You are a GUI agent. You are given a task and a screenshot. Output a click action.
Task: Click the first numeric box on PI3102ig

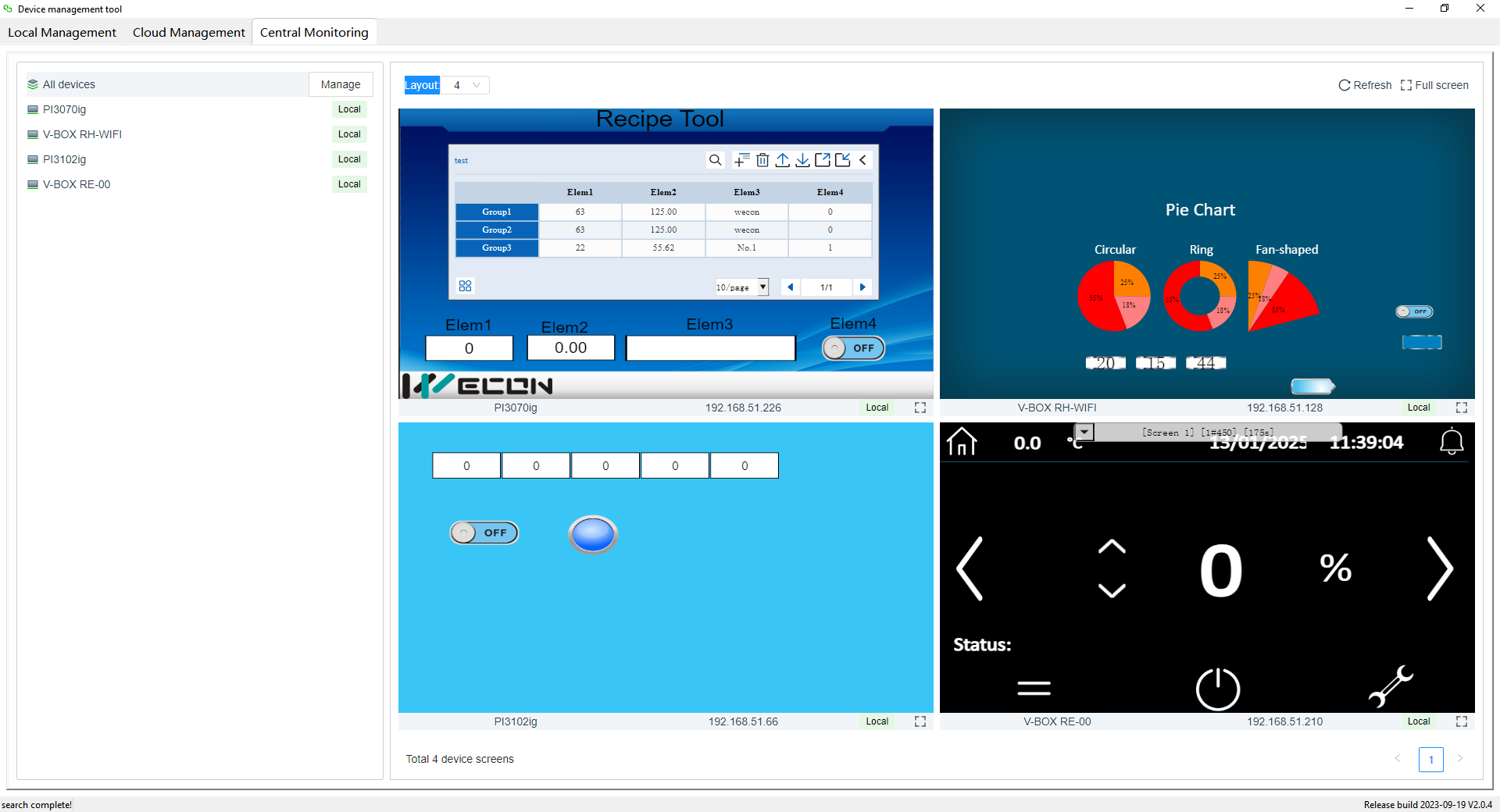point(466,465)
